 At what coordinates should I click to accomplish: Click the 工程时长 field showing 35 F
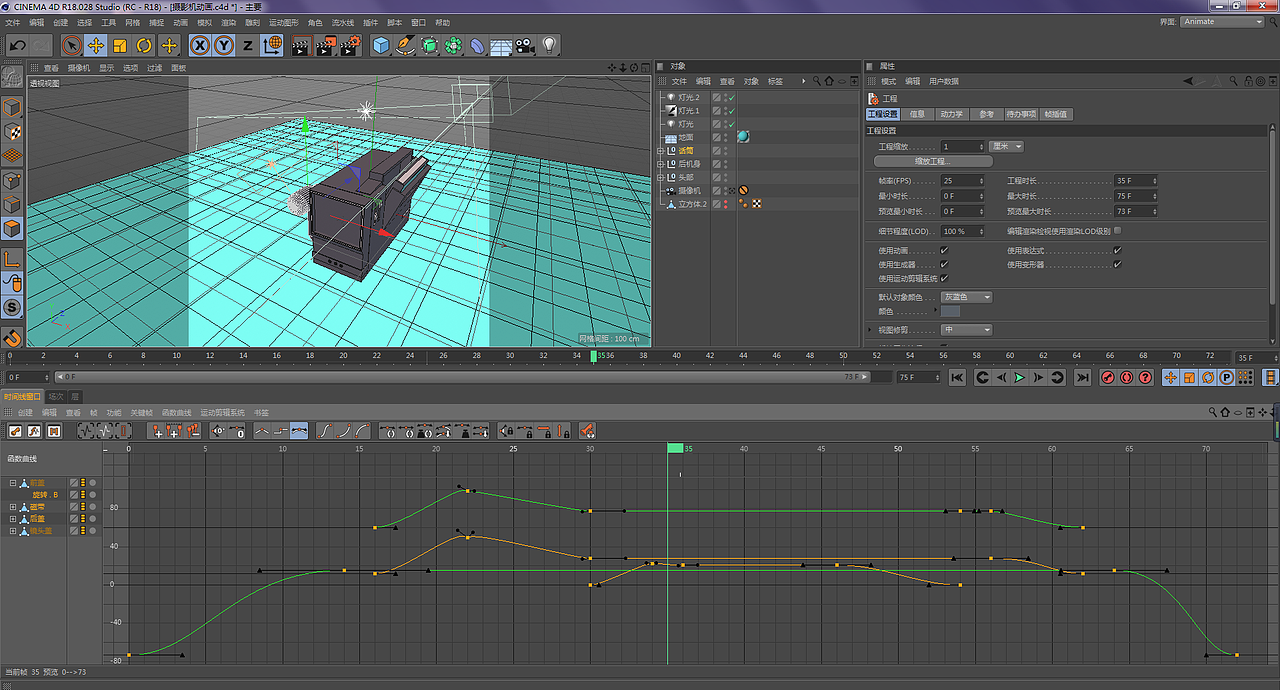coord(1136,181)
